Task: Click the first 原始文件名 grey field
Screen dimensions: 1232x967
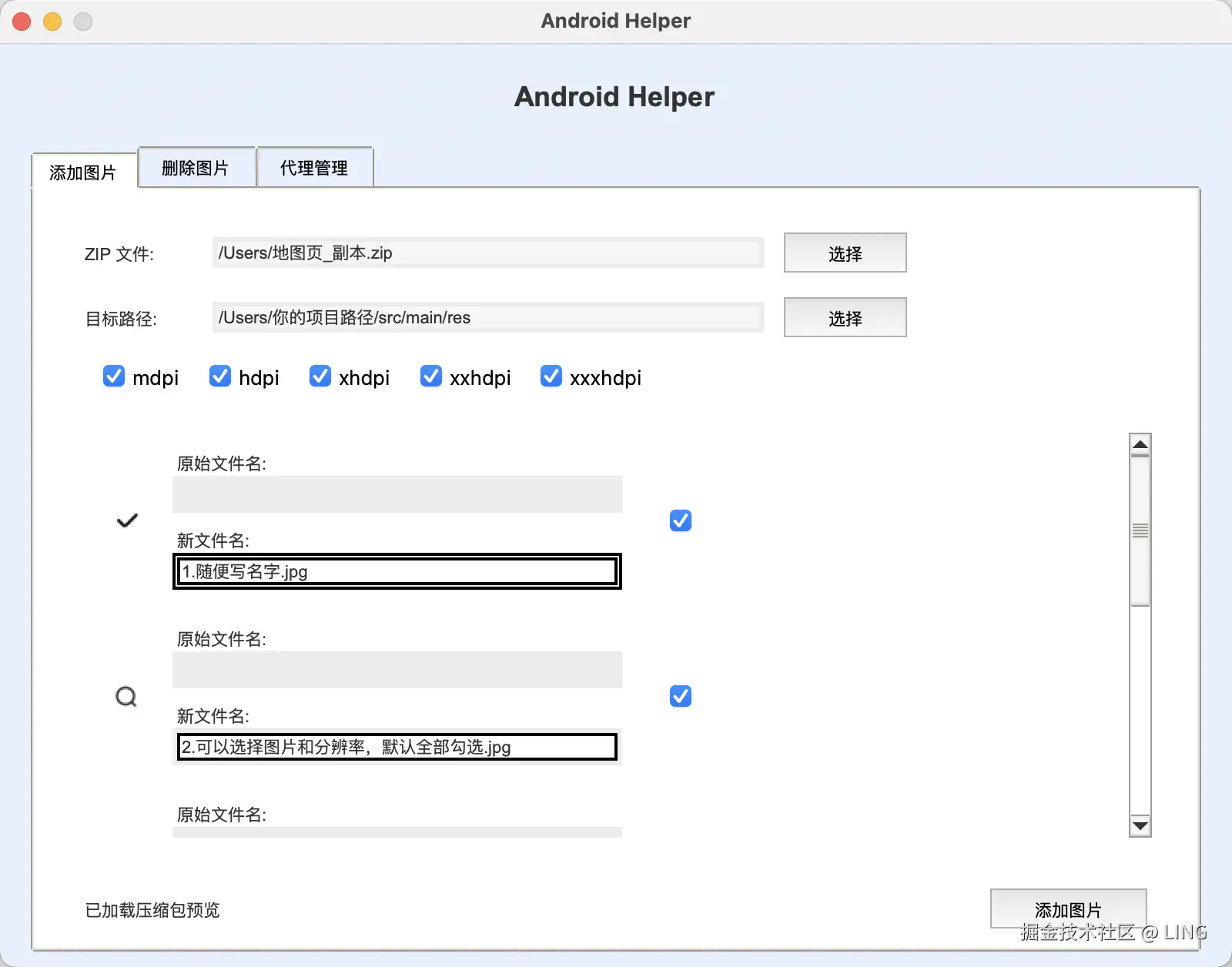Action: [397, 494]
